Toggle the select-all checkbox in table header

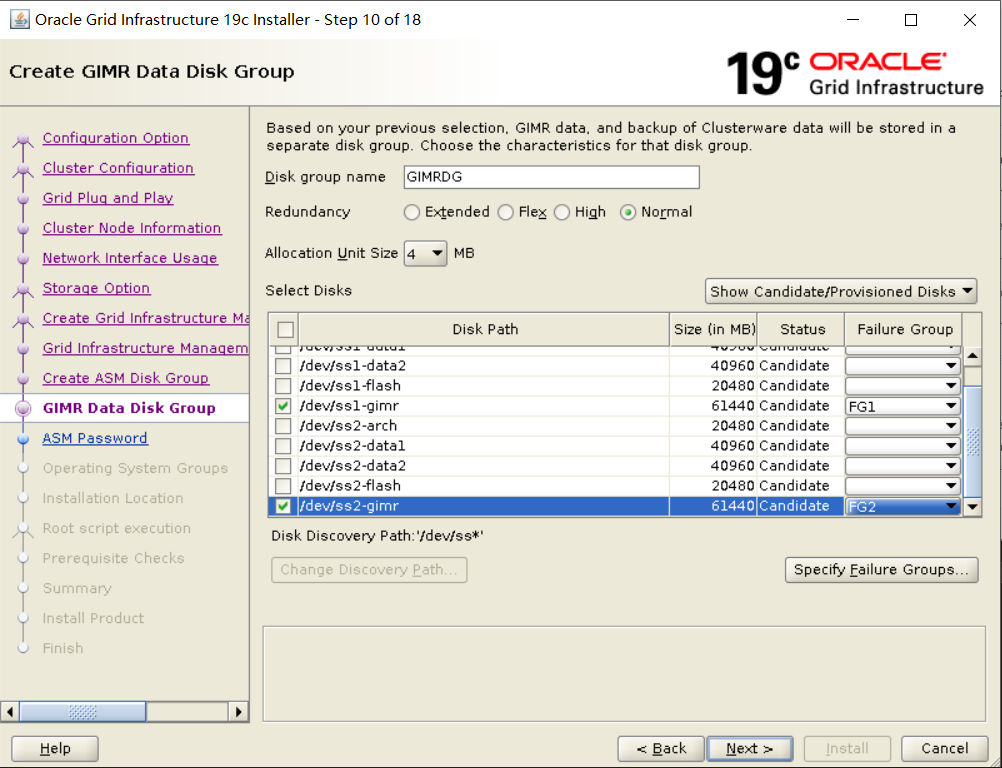286,330
